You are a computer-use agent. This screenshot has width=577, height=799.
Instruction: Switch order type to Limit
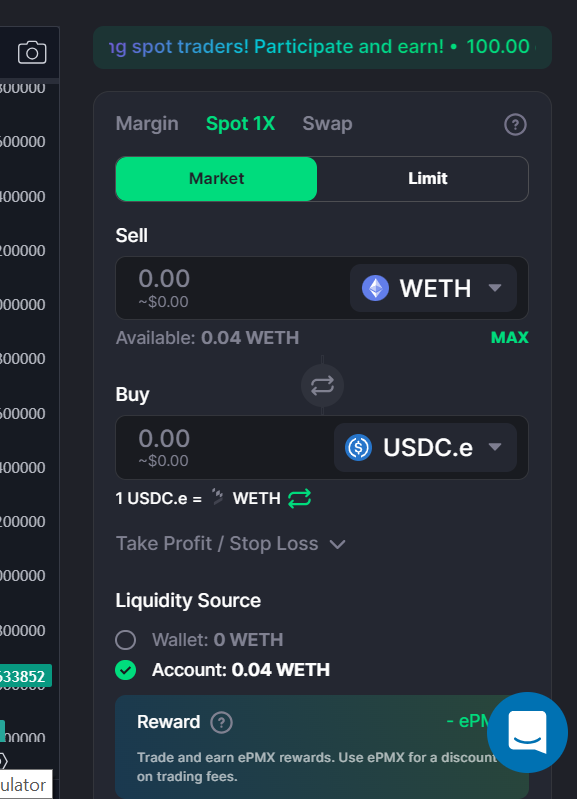pos(427,179)
